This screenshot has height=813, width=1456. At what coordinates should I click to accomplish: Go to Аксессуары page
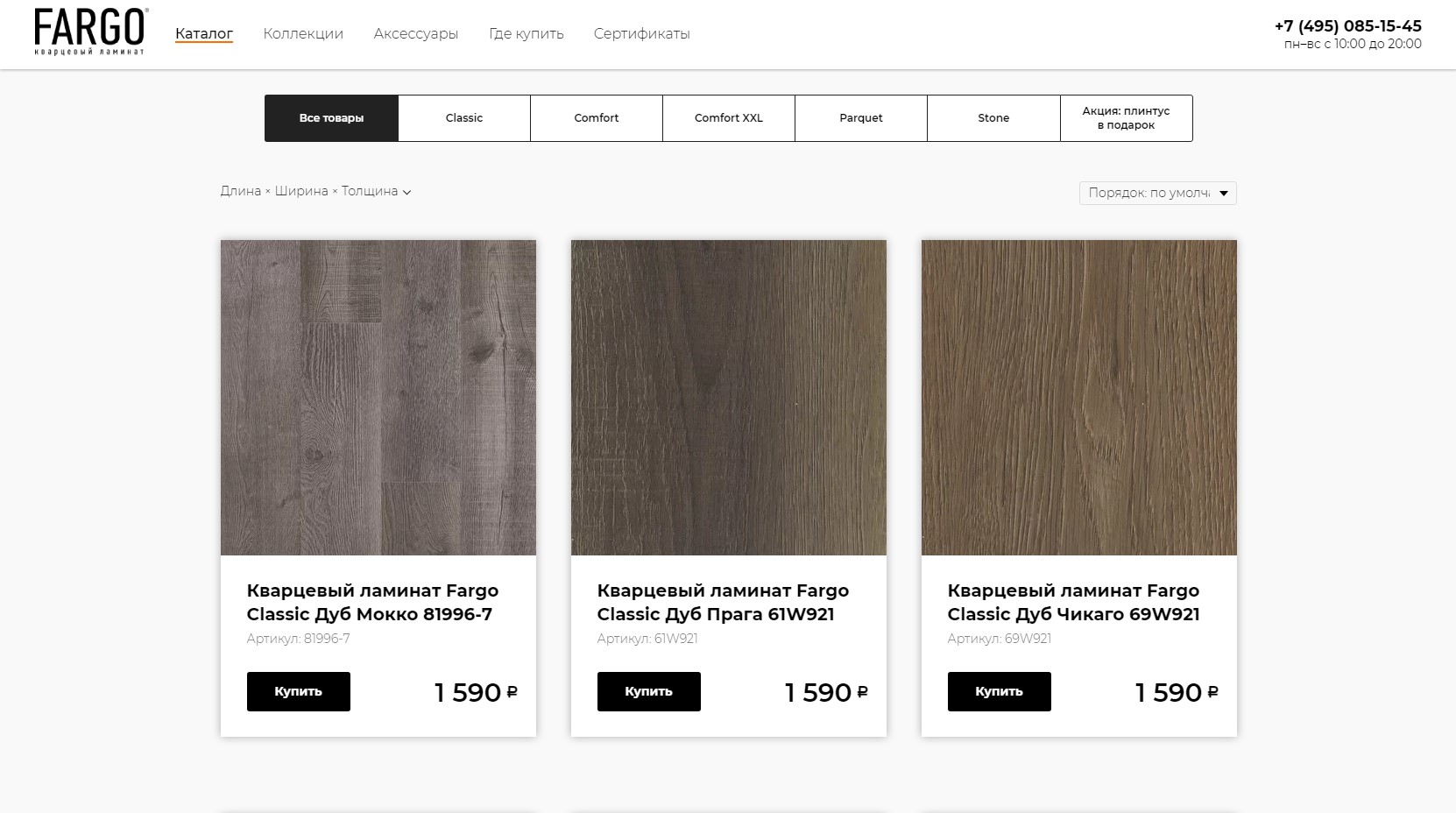pyautogui.click(x=416, y=33)
